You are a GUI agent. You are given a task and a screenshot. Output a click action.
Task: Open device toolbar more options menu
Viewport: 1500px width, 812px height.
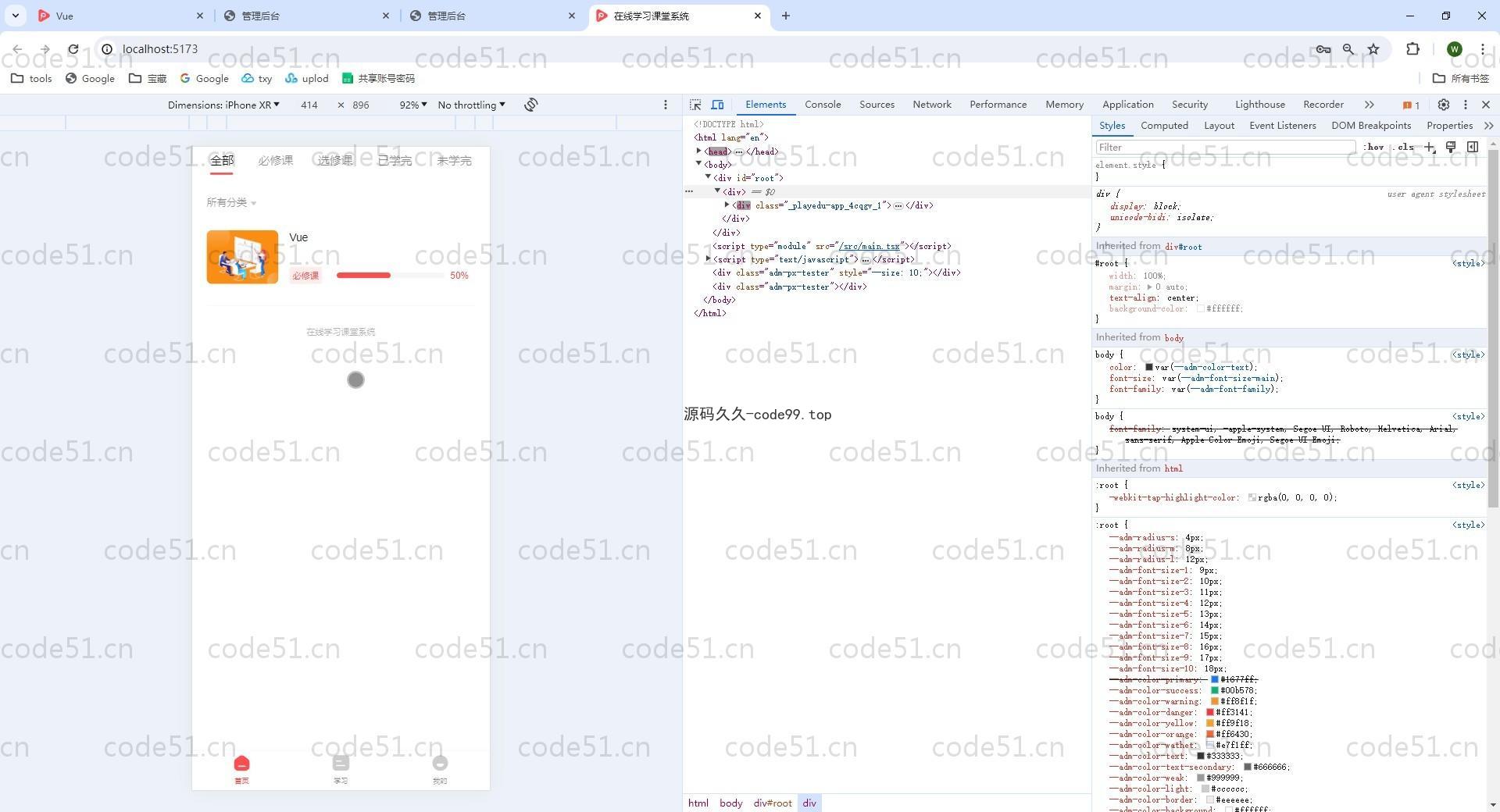pos(666,105)
